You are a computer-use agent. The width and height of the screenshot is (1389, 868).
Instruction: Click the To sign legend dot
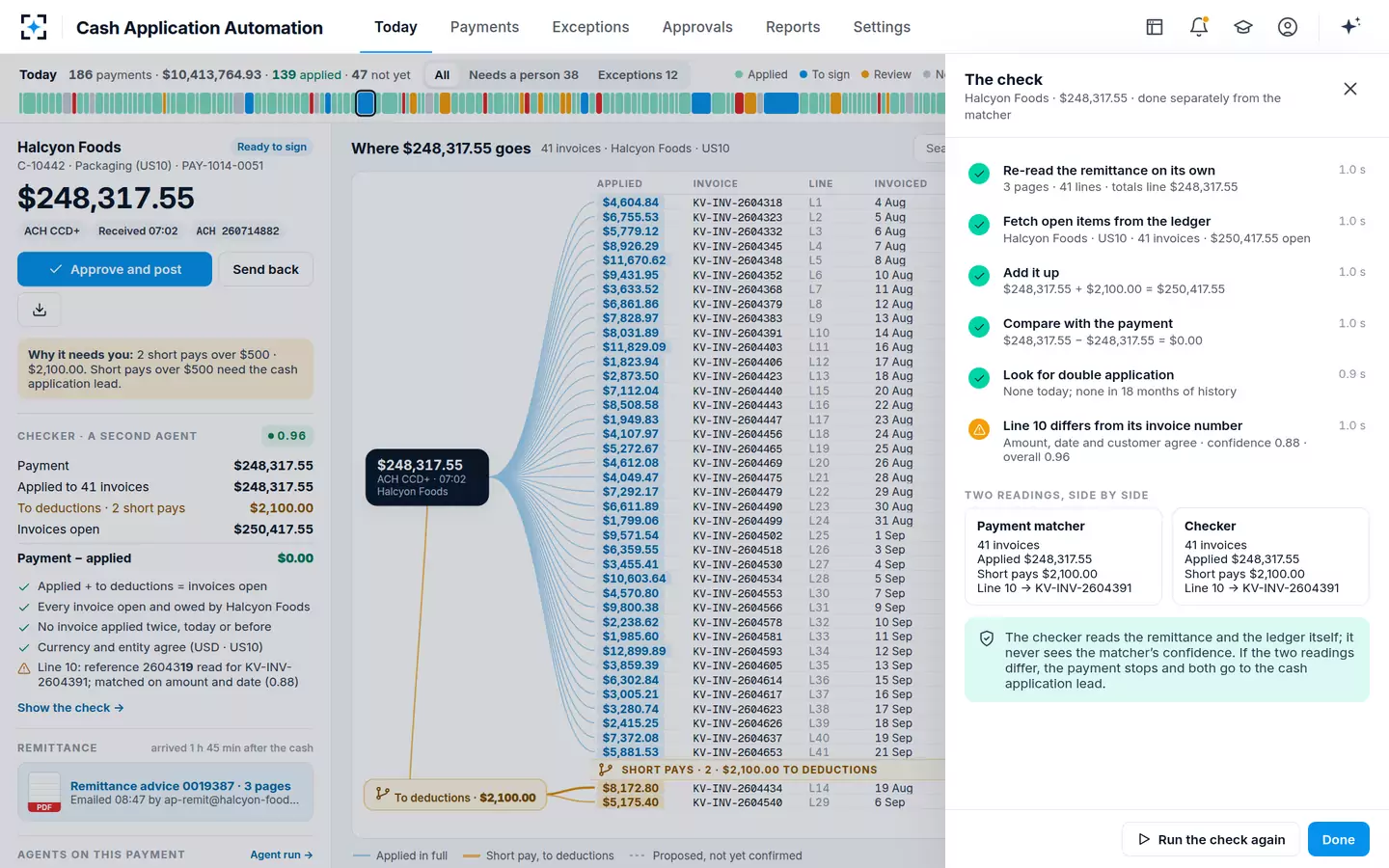pyautogui.click(x=803, y=74)
